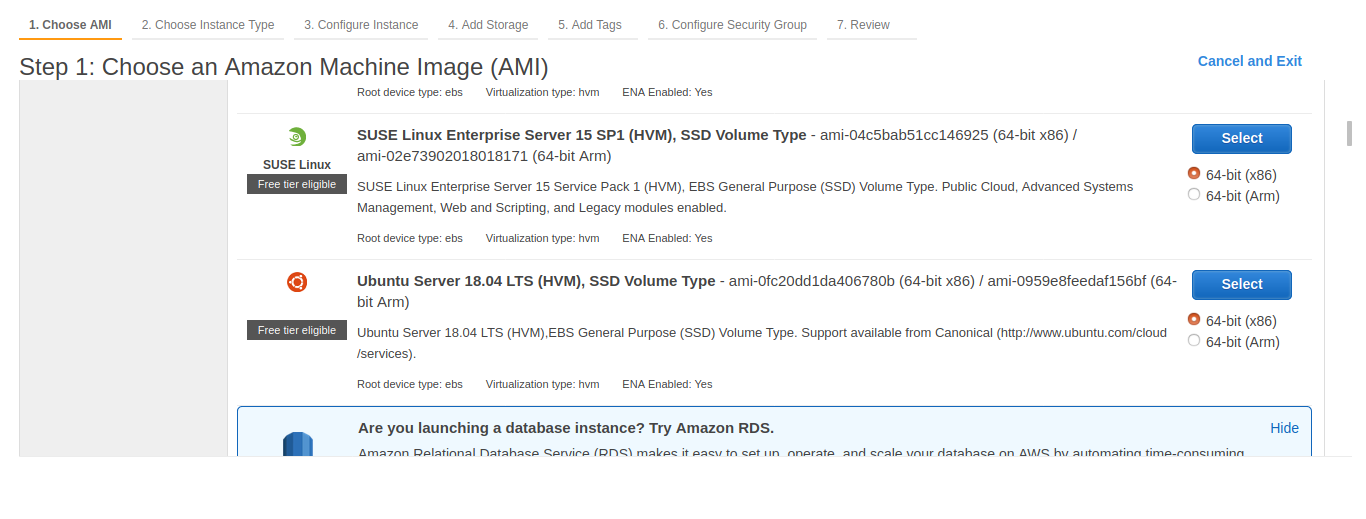
Task: Click the ami-02e73902018018171 (64-bit Arm) text
Action: pos(484,156)
